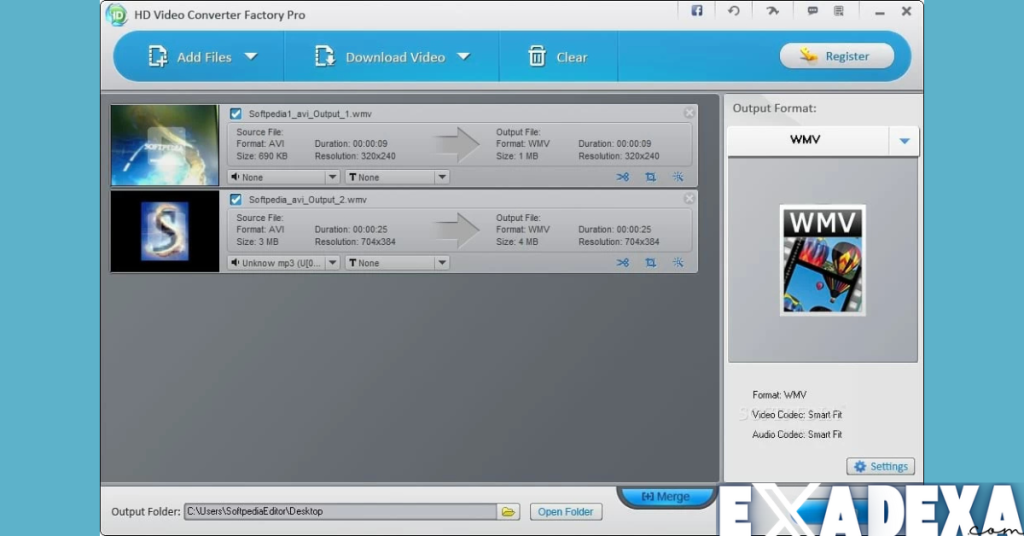
Task: Click clip/trim icon for Softpedia1_avi_Output_1.wmv
Action: click(x=623, y=177)
